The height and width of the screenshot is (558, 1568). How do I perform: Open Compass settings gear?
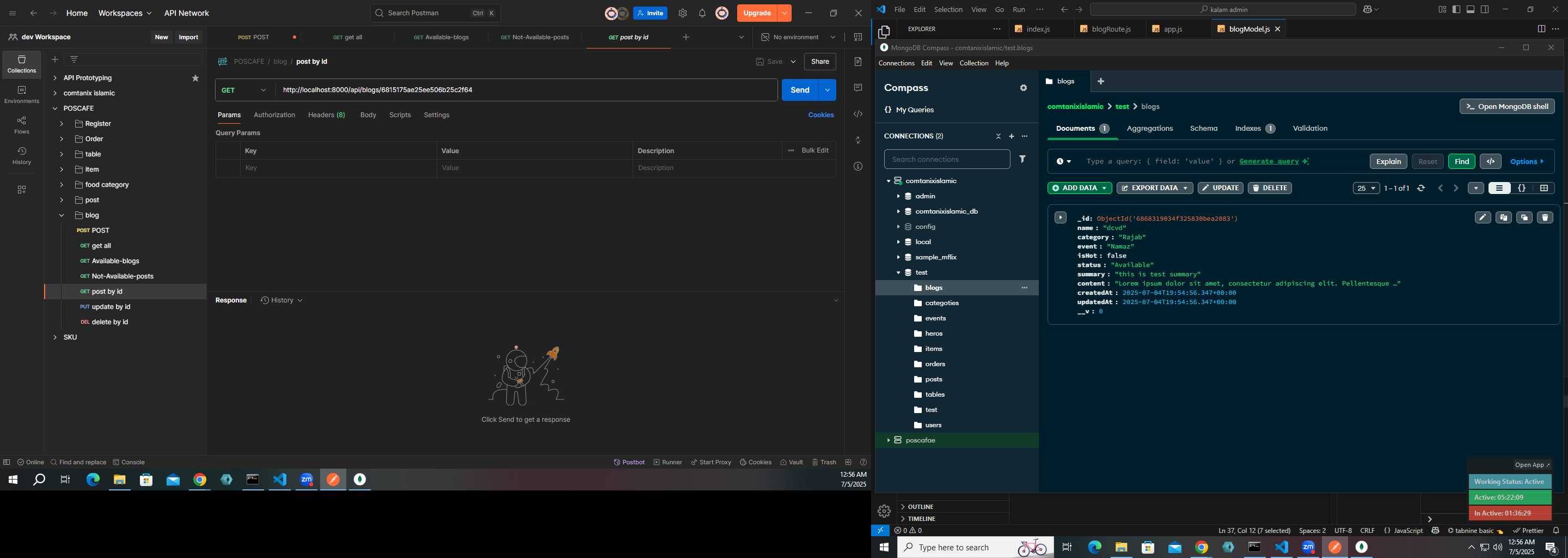pyautogui.click(x=1023, y=88)
